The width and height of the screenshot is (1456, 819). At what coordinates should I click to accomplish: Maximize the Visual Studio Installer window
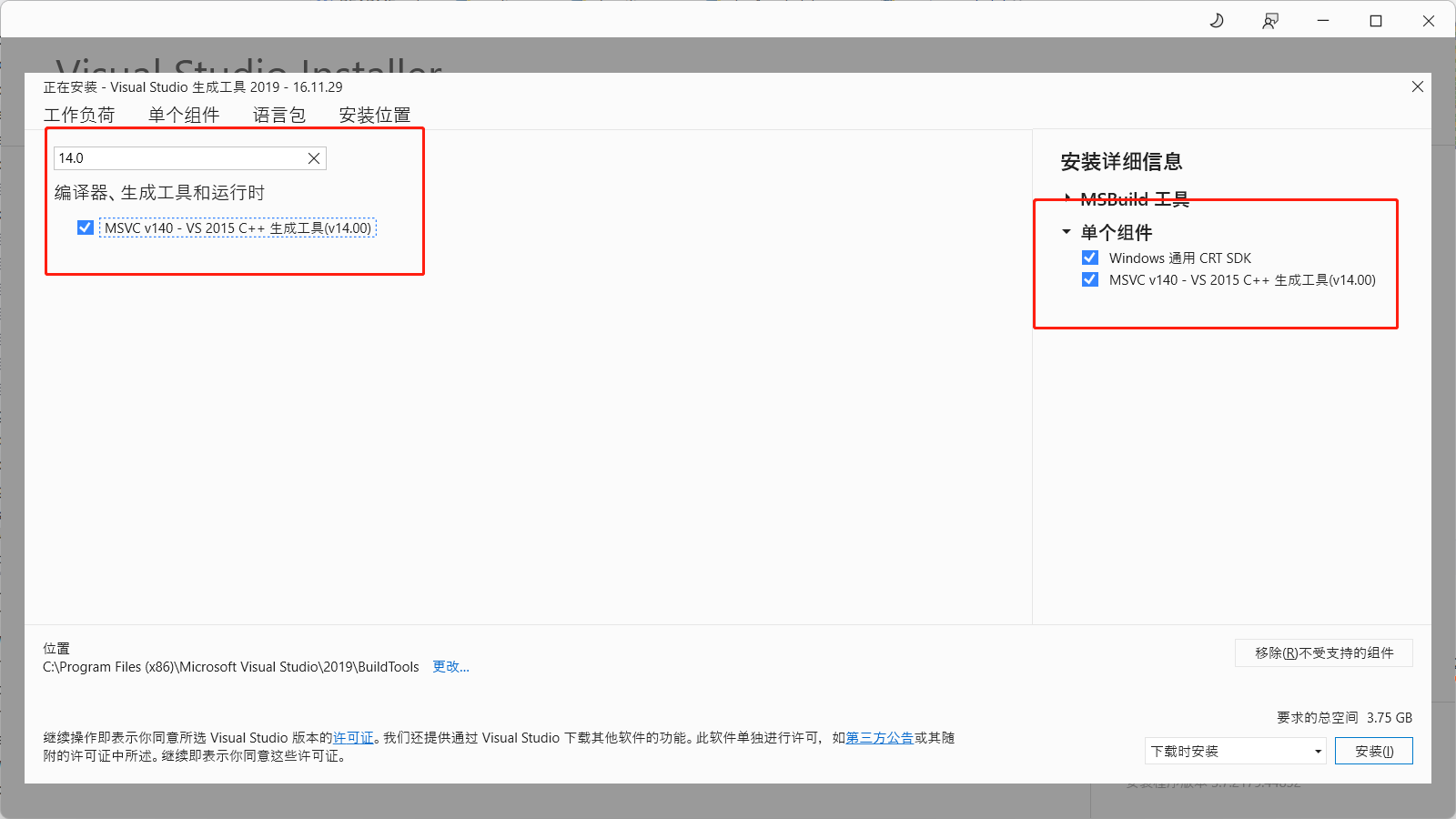click(1376, 21)
